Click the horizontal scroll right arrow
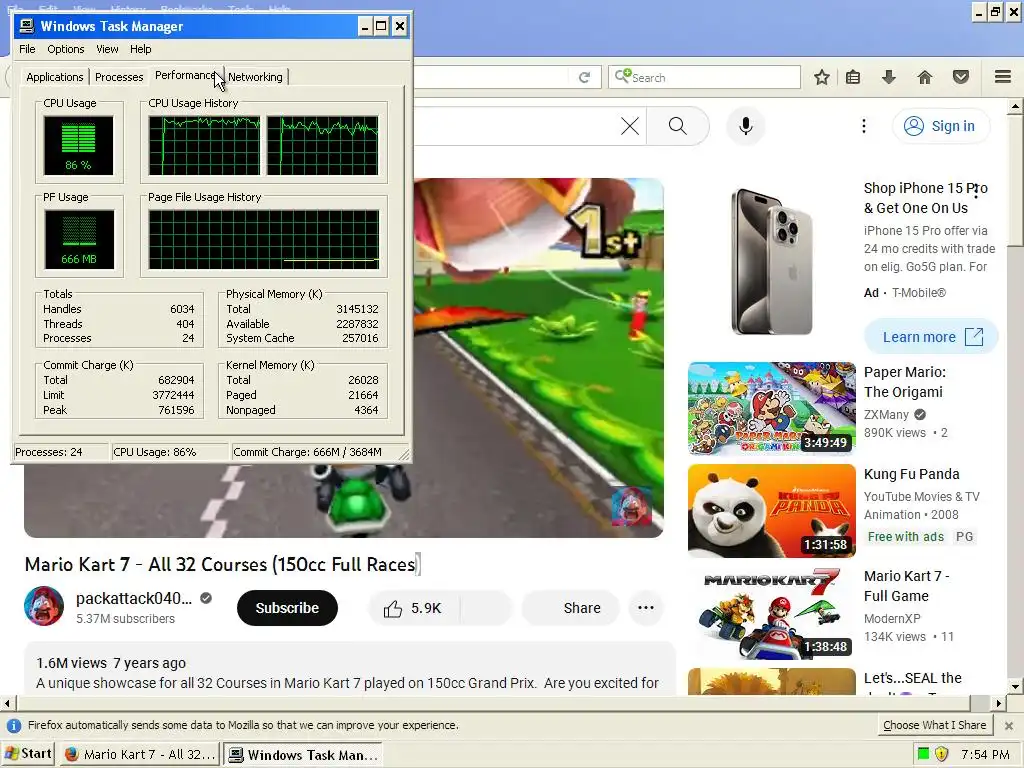1024x768 pixels. [x=999, y=703]
